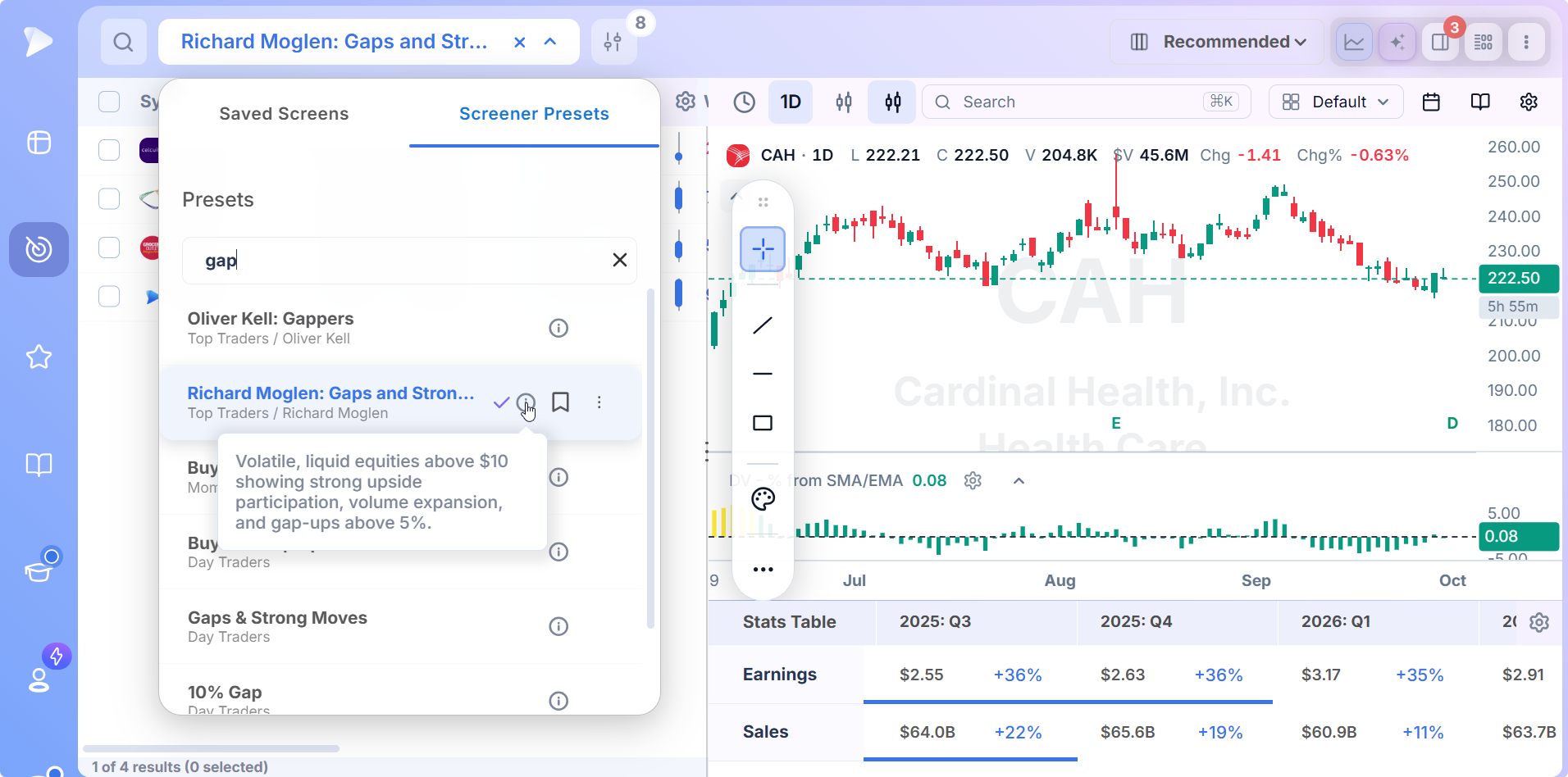Toggle the chart view icon in top bar
Viewport: 1568px width, 777px height.
pos(1355,42)
